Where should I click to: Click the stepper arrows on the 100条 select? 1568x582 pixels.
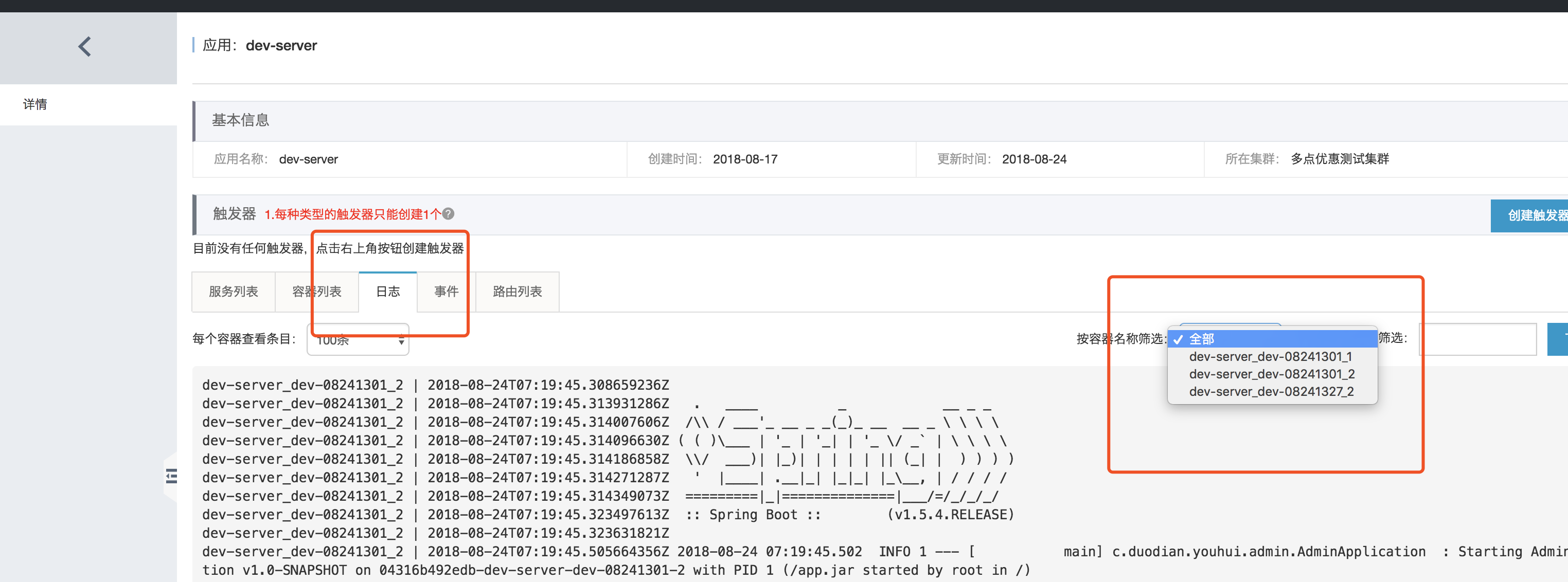[401, 340]
